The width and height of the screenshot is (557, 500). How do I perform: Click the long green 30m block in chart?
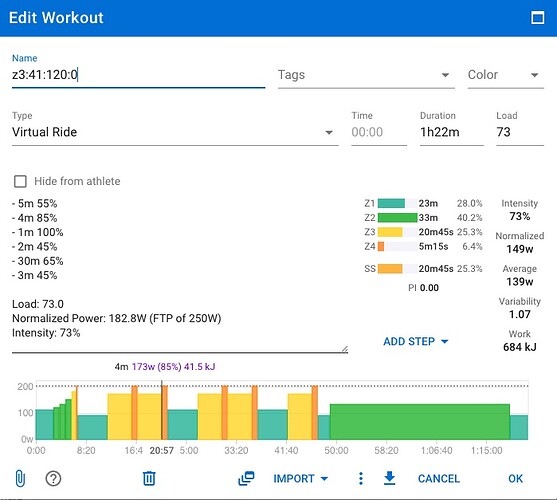420,422
